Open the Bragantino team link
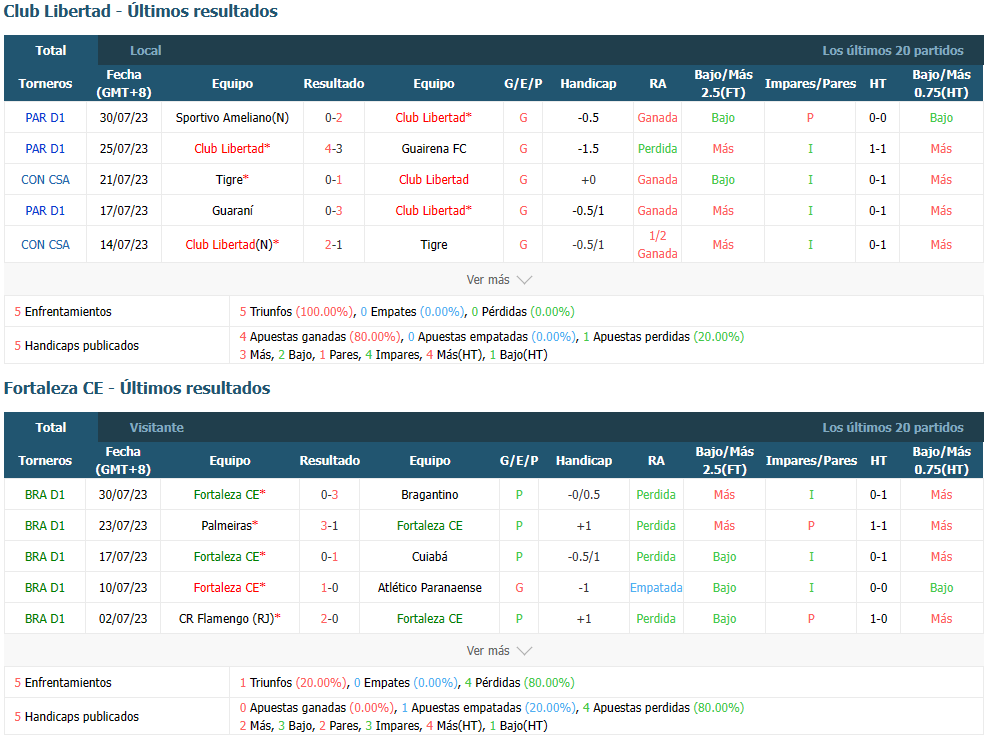Image resolution: width=987 pixels, height=739 pixels. (429, 495)
